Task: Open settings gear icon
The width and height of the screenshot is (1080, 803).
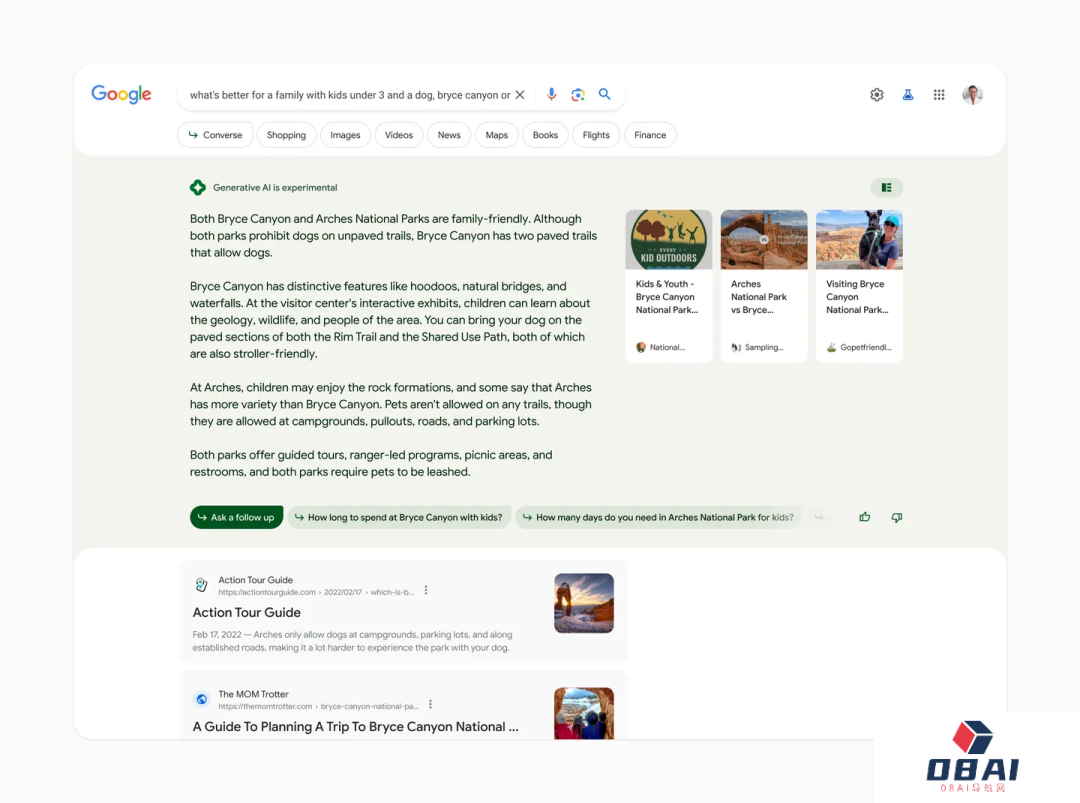Action: click(x=876, y=94)
